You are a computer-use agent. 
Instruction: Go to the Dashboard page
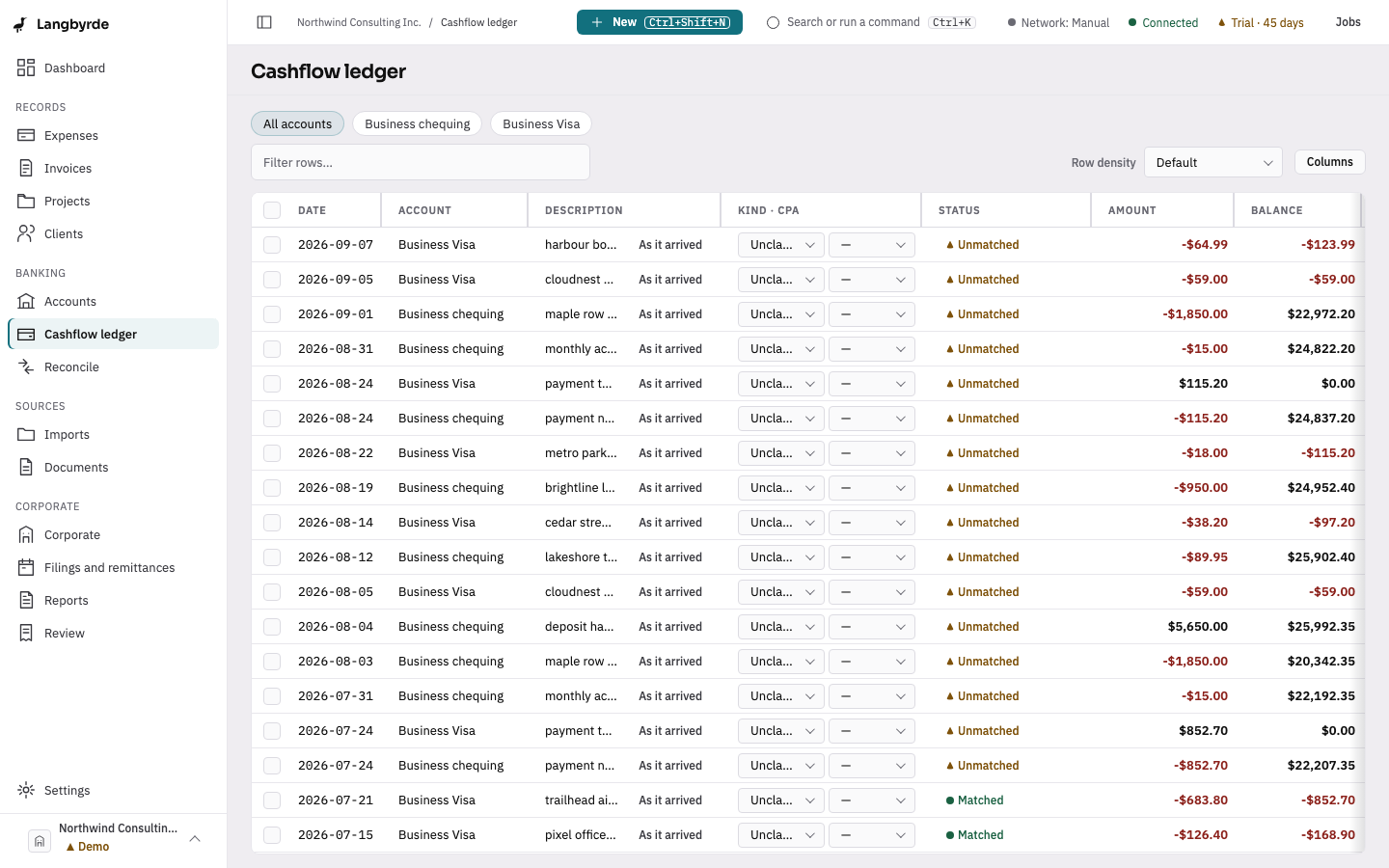[114, 68]
